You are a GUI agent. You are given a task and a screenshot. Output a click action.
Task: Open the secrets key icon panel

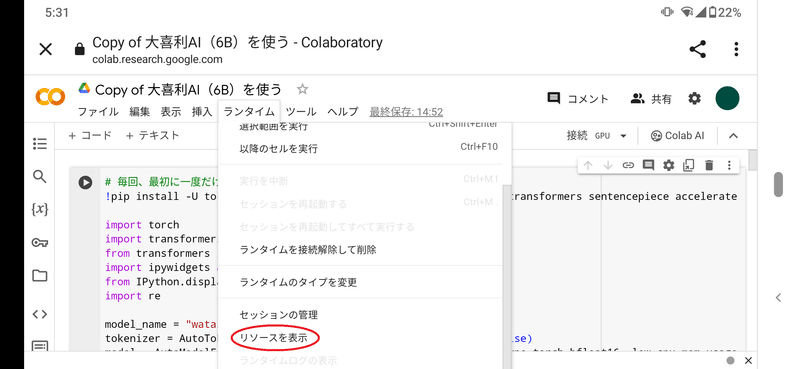point(40,243)
